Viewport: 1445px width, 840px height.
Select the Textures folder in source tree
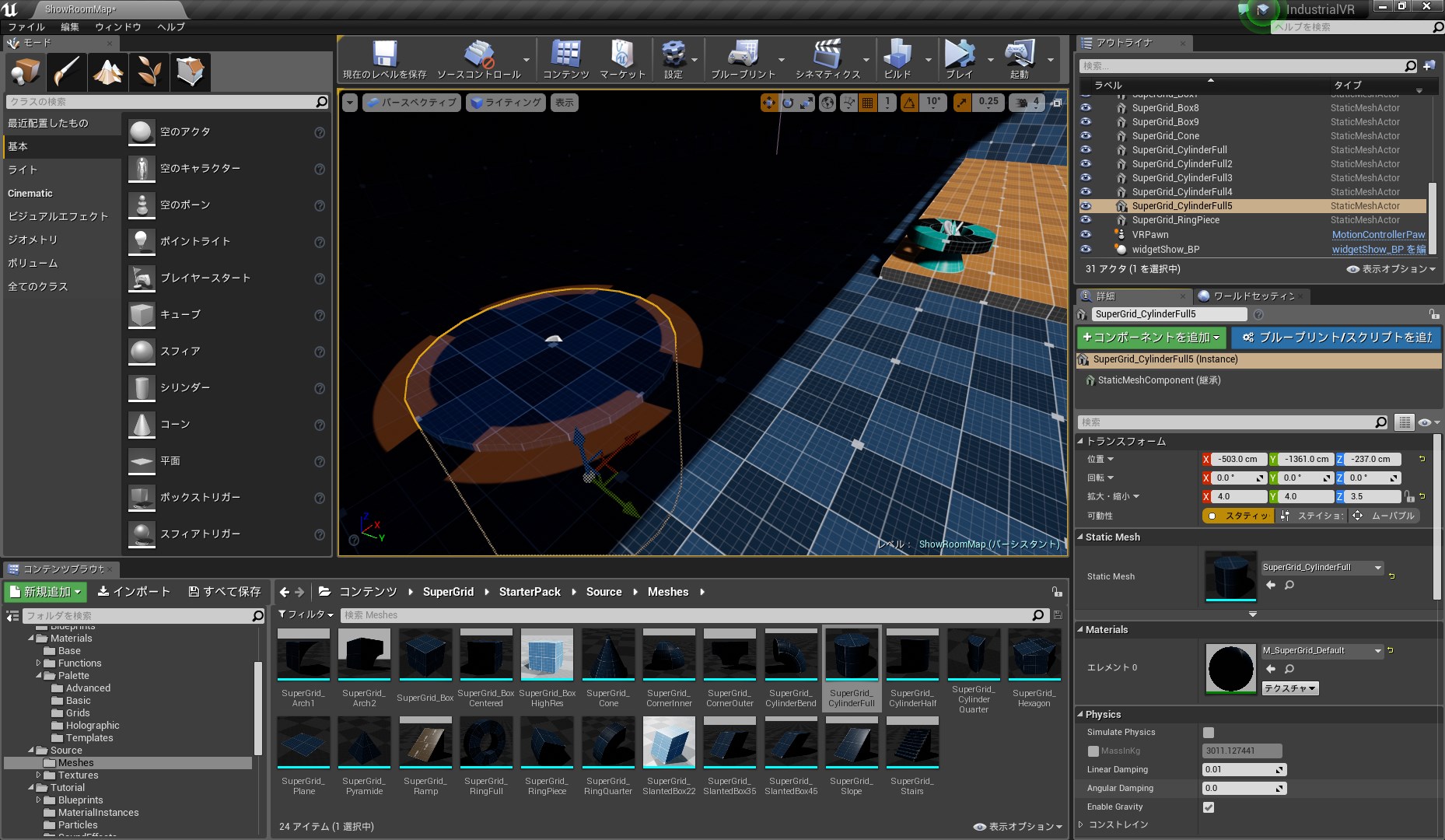click(x=78, y=775)
